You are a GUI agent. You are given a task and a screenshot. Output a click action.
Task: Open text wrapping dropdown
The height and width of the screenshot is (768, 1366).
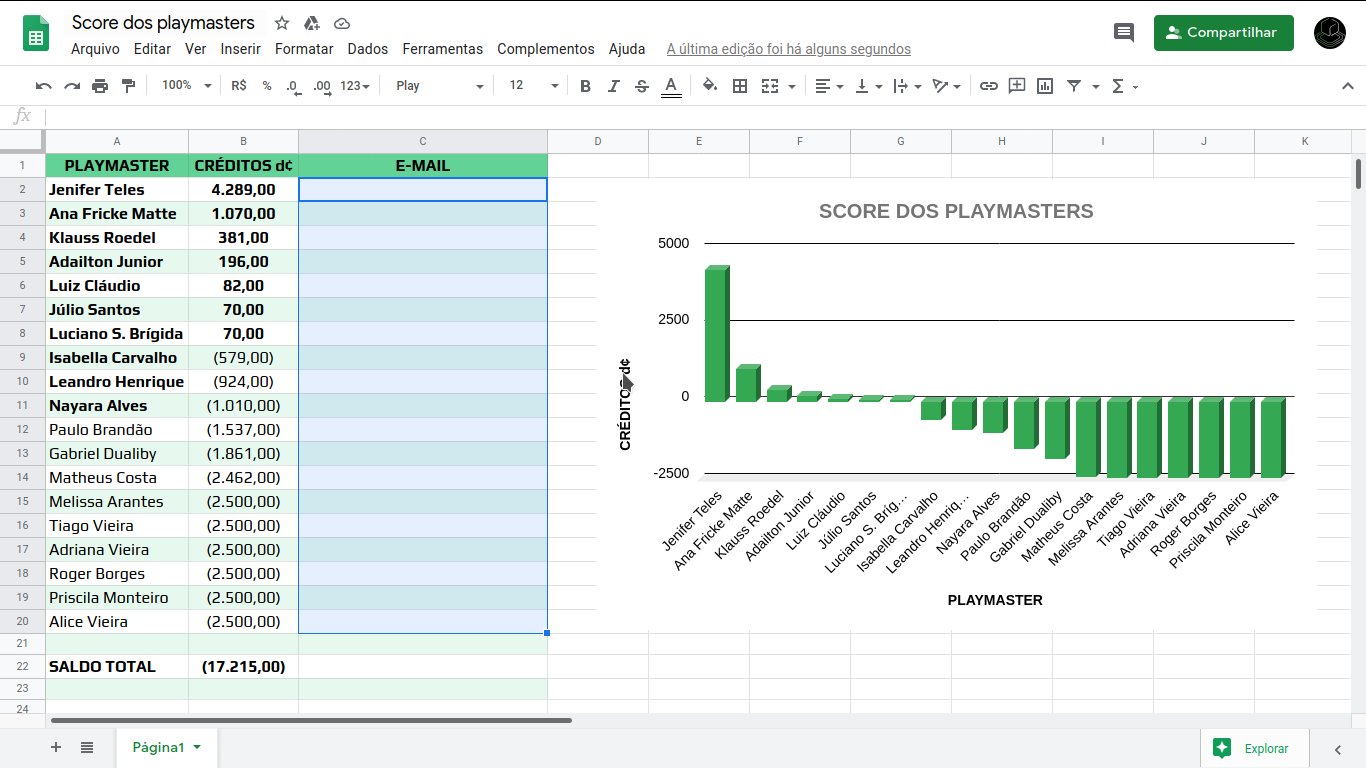tap(907, 86)
